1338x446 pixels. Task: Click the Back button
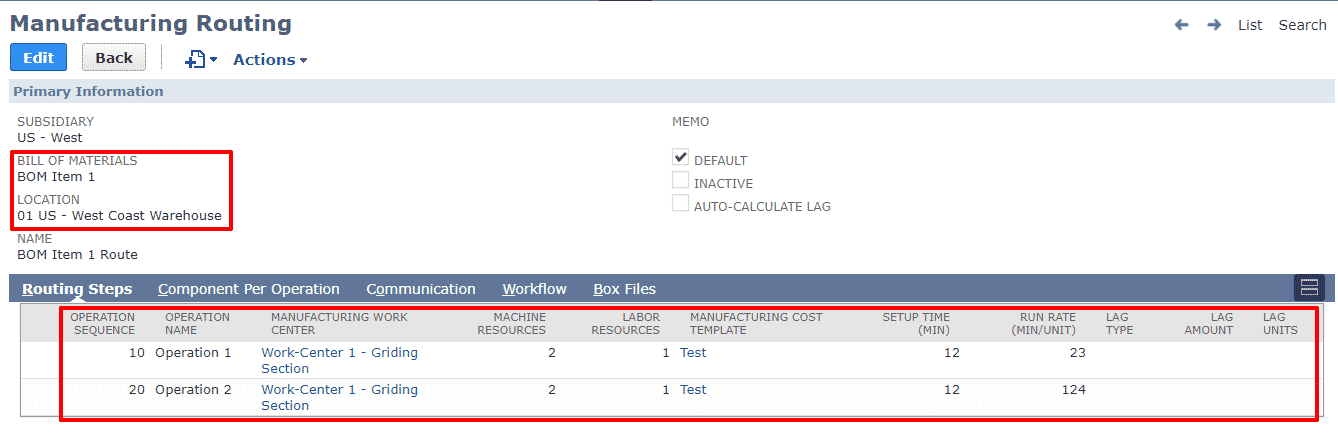114,57
